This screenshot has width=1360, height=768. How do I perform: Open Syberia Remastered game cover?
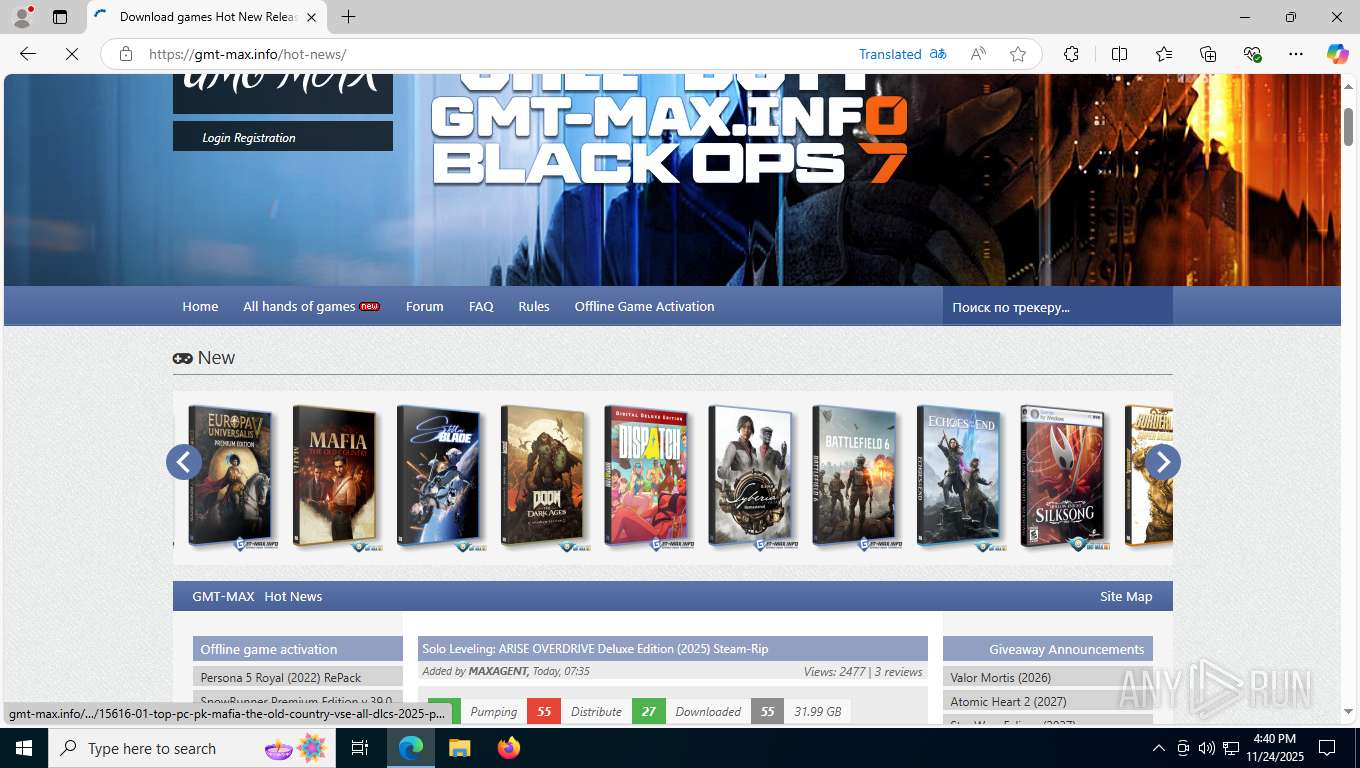coord(751,476)
